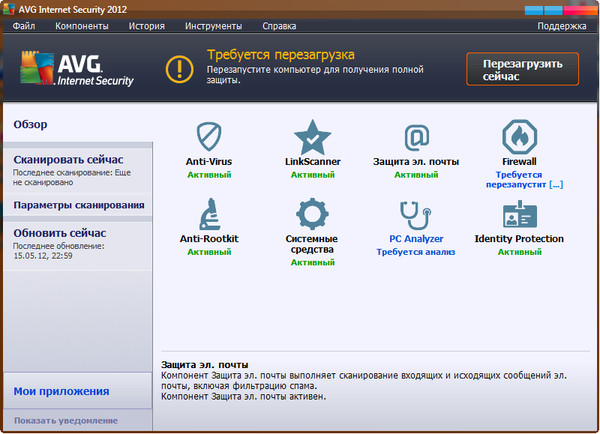Click the Перезагрузить сейчас button
The height and width of the screenshot is (434, 600).
[x=522, y=69]
